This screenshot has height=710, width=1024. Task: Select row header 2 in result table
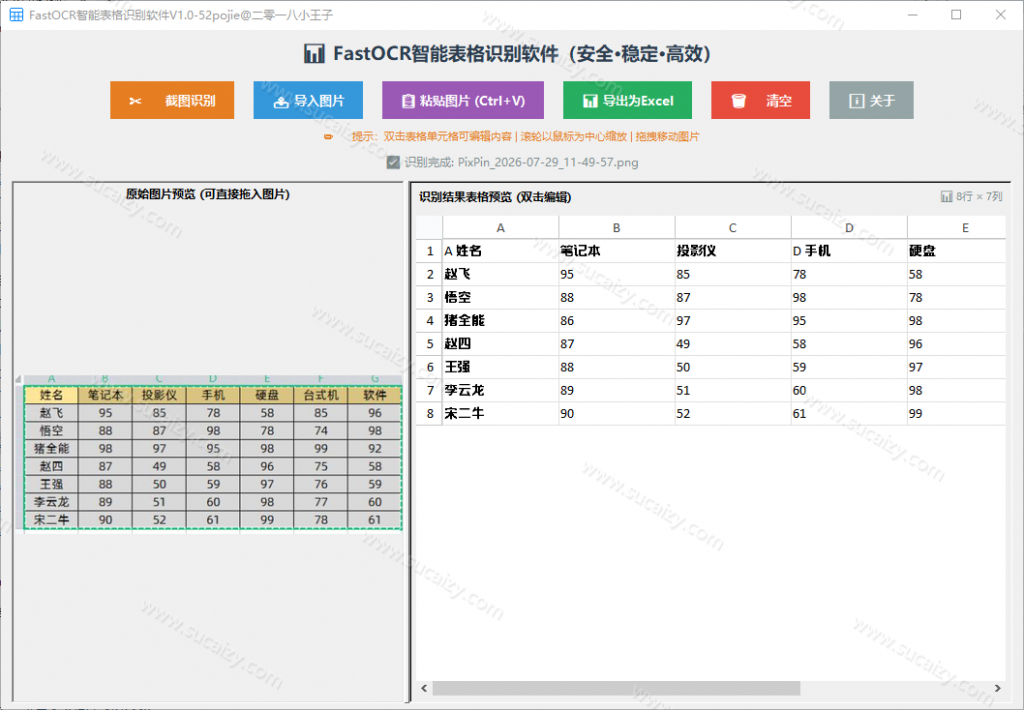tap(430, 274)
